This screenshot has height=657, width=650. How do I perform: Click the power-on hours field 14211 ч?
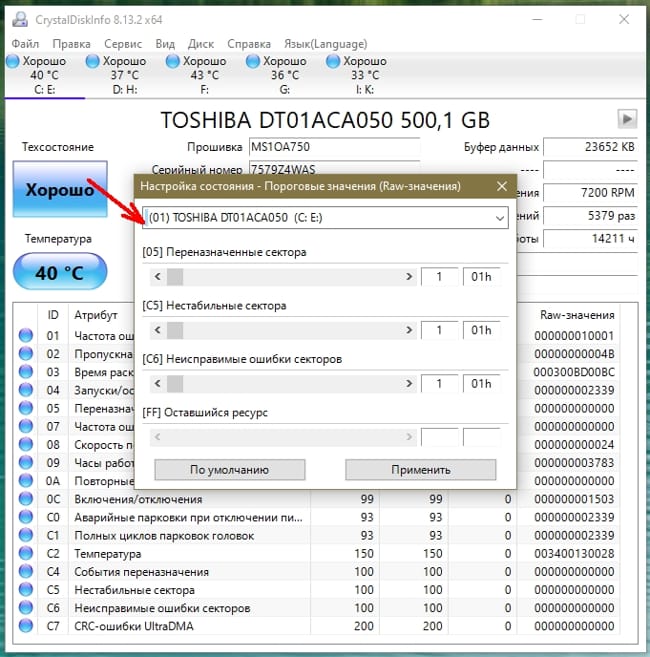pos(590,239)
